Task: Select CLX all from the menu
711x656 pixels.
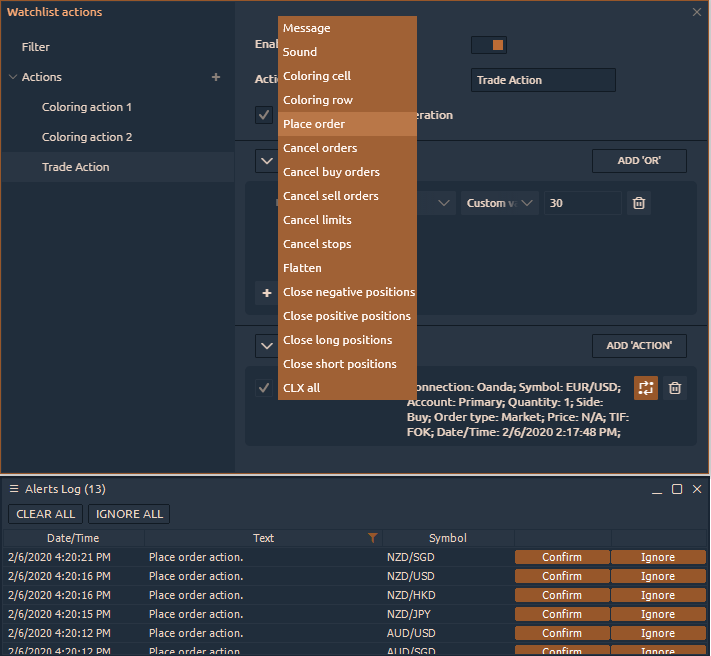Action: click(x=347, y=388)
